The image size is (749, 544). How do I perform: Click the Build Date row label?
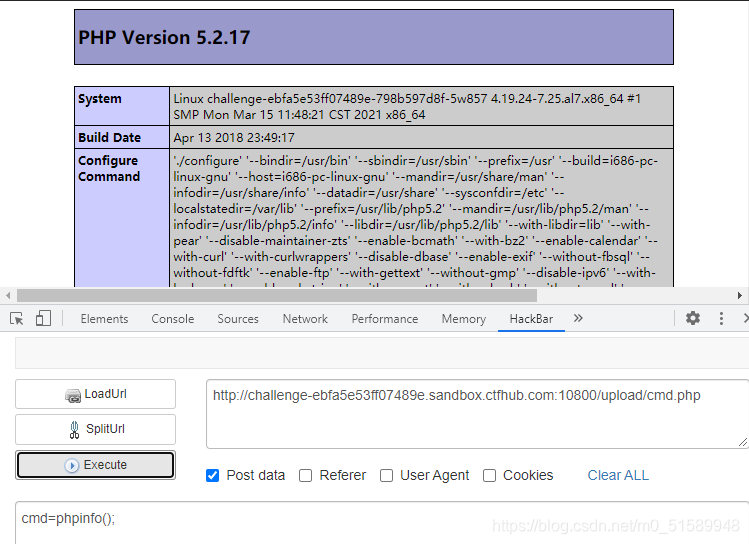(x=109, y=138)
